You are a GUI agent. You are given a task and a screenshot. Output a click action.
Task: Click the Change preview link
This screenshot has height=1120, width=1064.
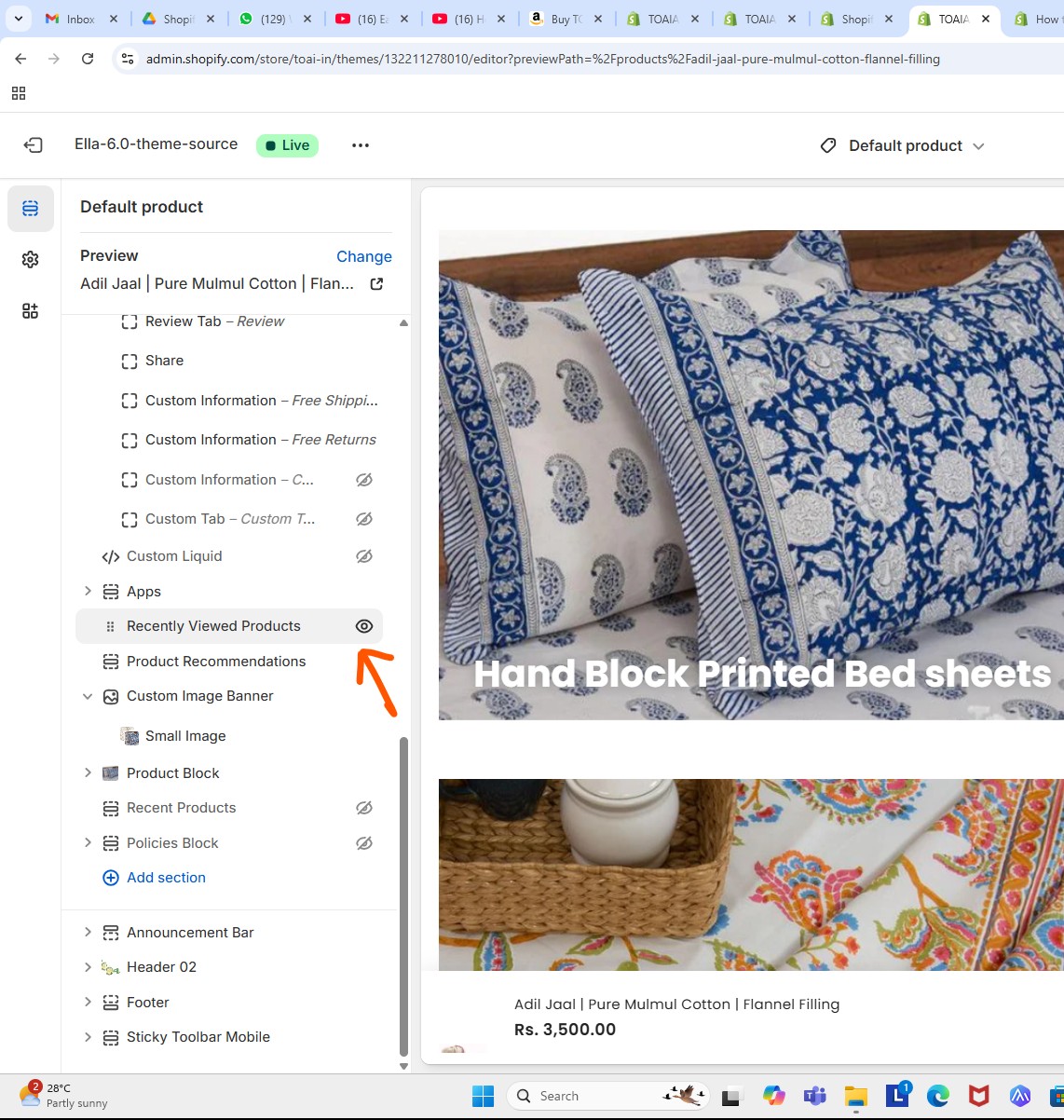(x=363, y=256)
